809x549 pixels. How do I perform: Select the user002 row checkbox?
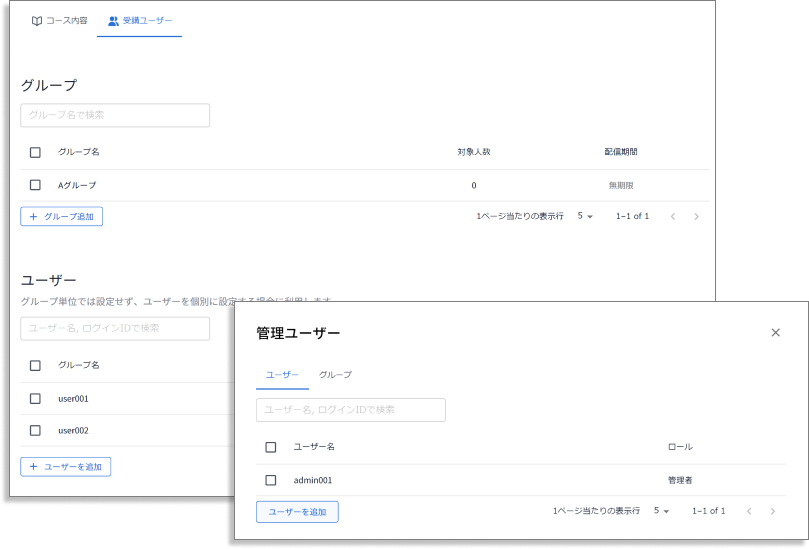pos(35,430)
